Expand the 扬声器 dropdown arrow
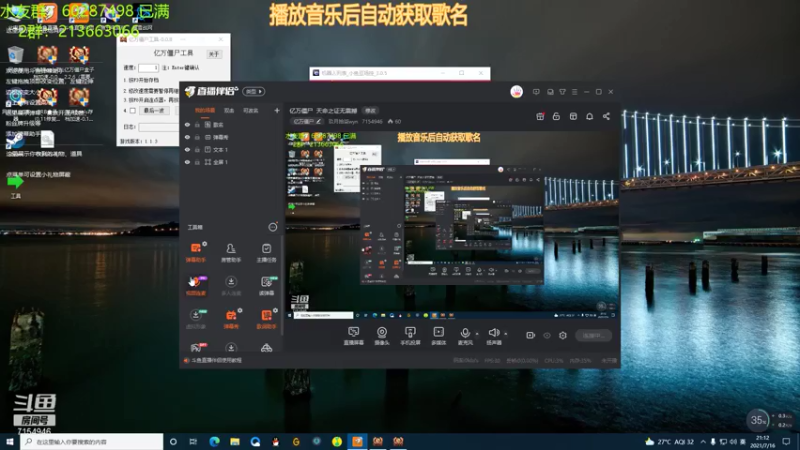Screen dimensions: 800x450 tap(506, 334)
